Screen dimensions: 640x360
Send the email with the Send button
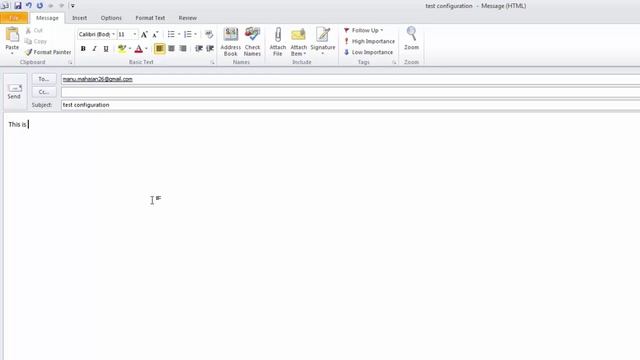coord(14,92)
